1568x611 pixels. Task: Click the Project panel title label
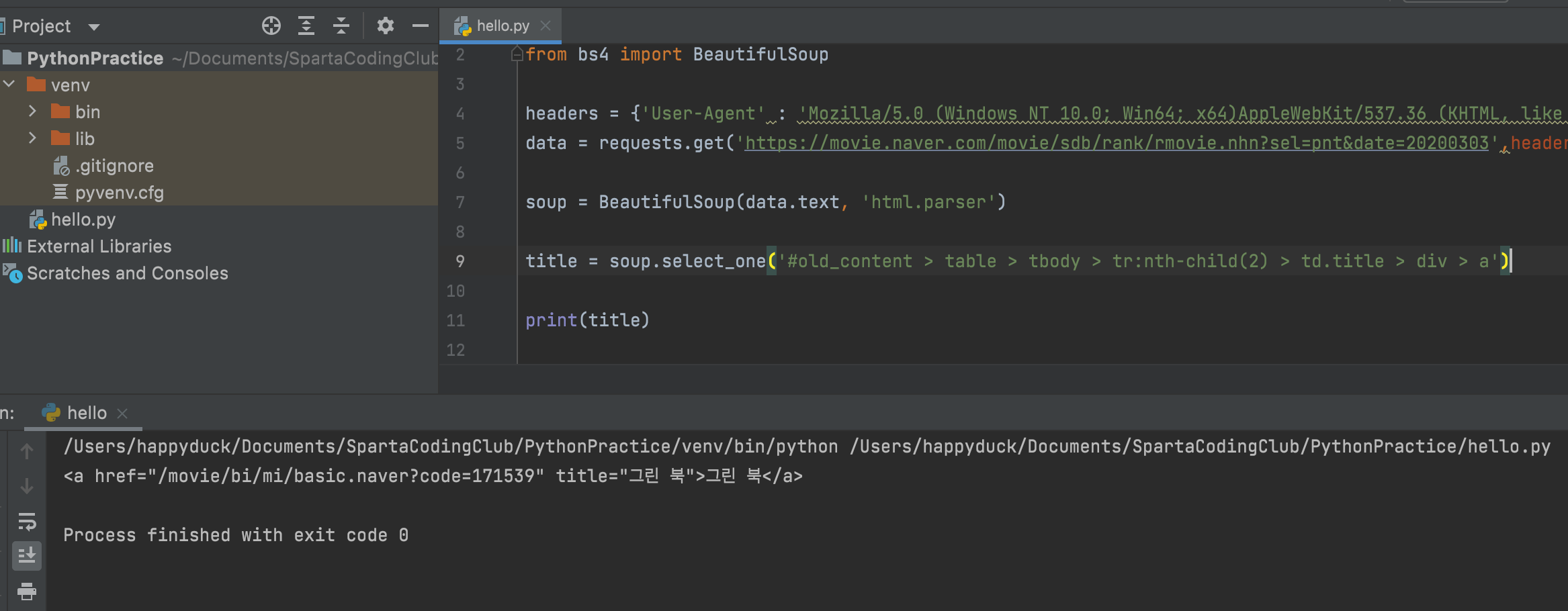pos(42,26)
